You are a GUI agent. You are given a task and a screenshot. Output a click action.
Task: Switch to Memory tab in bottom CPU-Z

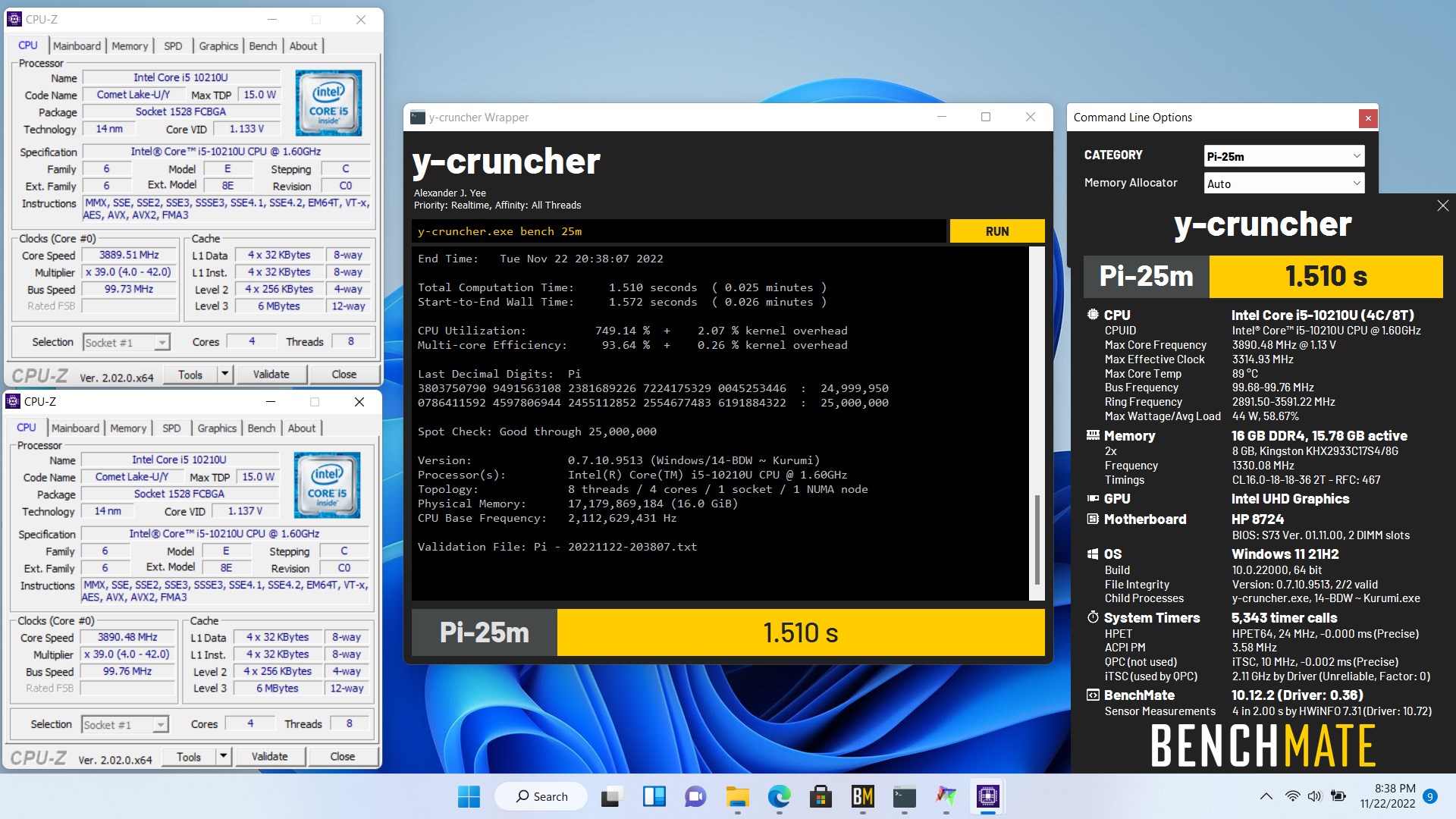tap(128, 428)
